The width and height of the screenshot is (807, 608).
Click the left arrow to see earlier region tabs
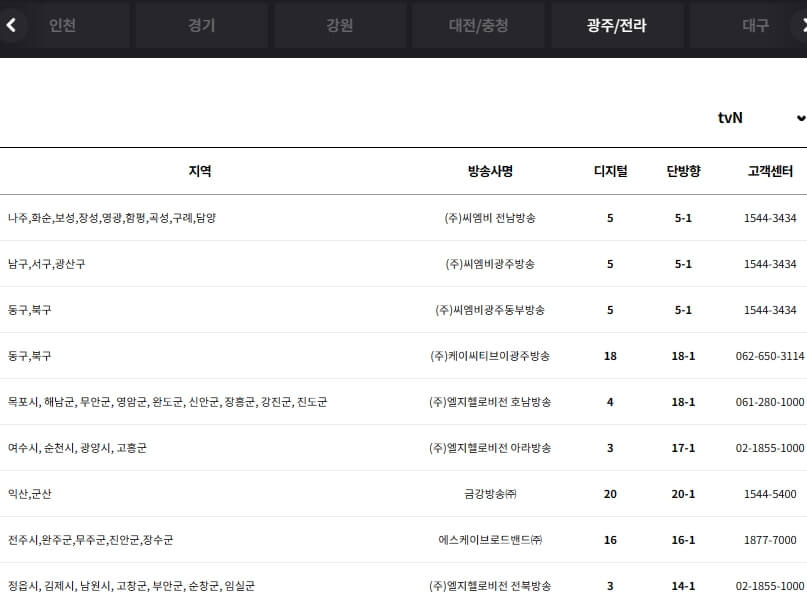coord(11,25)
